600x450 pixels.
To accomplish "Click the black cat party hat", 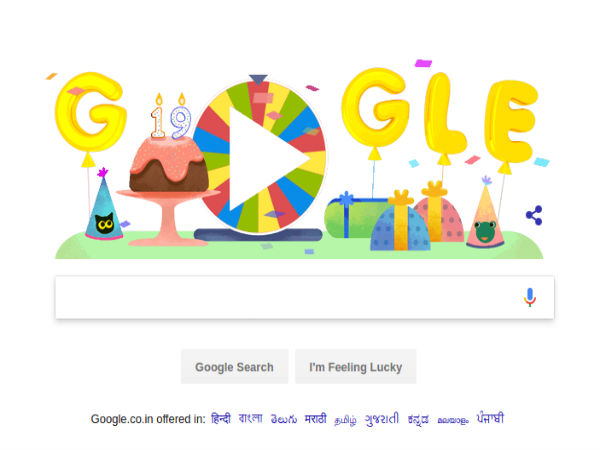I will click(x=103, y=206).
